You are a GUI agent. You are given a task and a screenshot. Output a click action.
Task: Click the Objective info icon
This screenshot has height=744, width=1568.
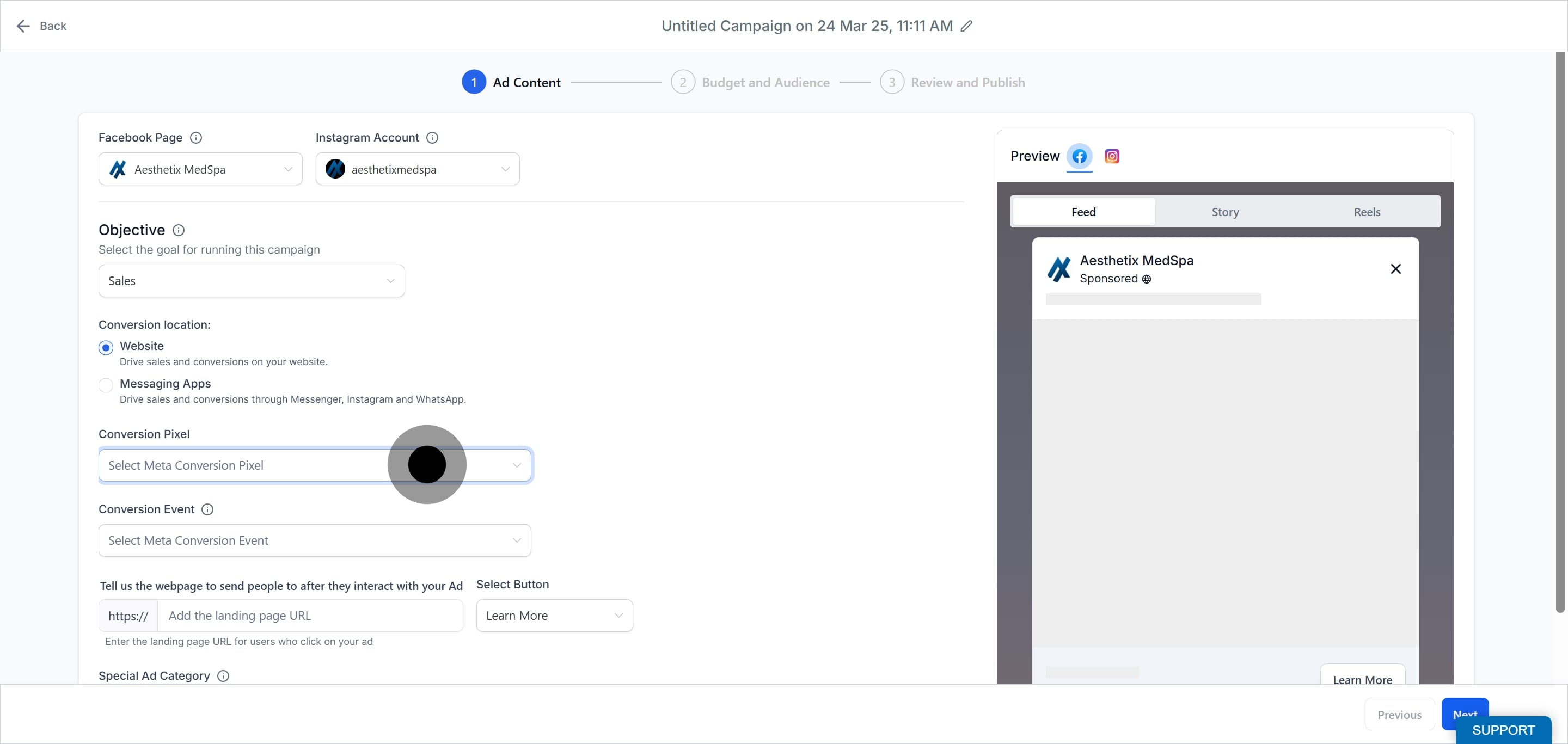tap(179, 230)
